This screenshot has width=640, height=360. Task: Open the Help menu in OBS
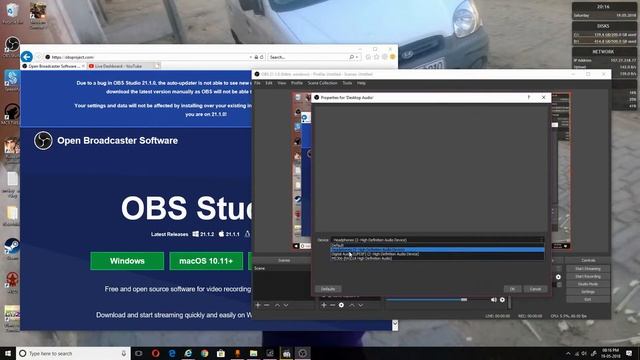tap(361, 83)
